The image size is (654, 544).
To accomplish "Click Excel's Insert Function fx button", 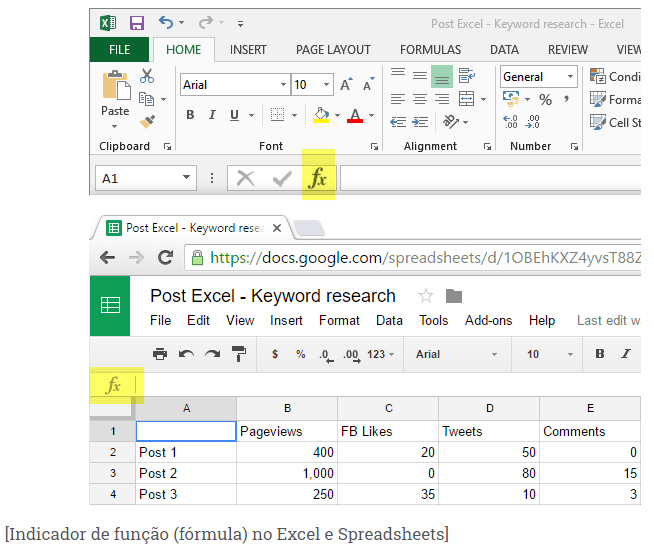I will click(318, 178).
